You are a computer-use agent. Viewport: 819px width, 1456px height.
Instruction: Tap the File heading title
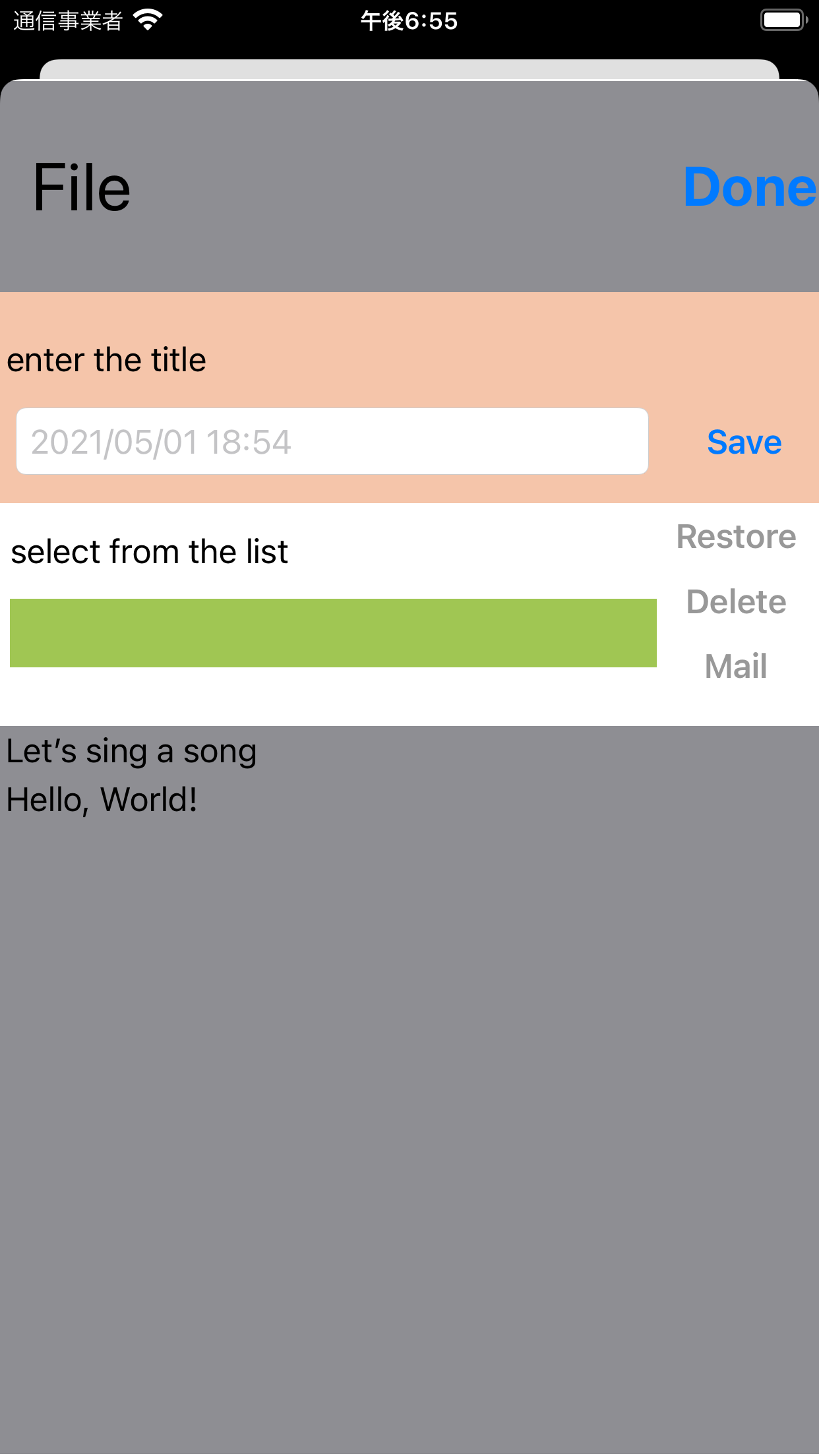point(82,189)
